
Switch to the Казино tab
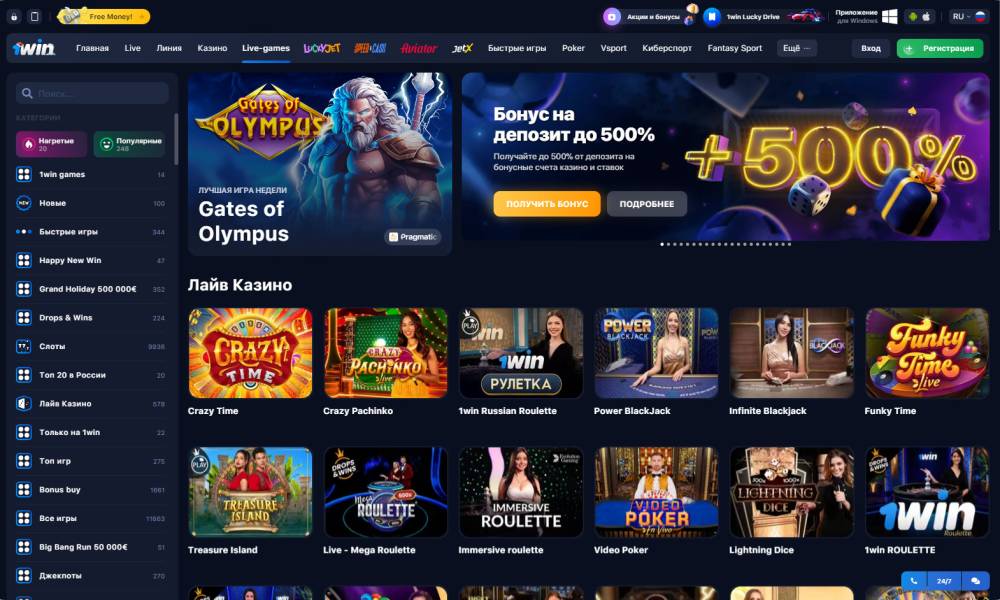[212, 48]
